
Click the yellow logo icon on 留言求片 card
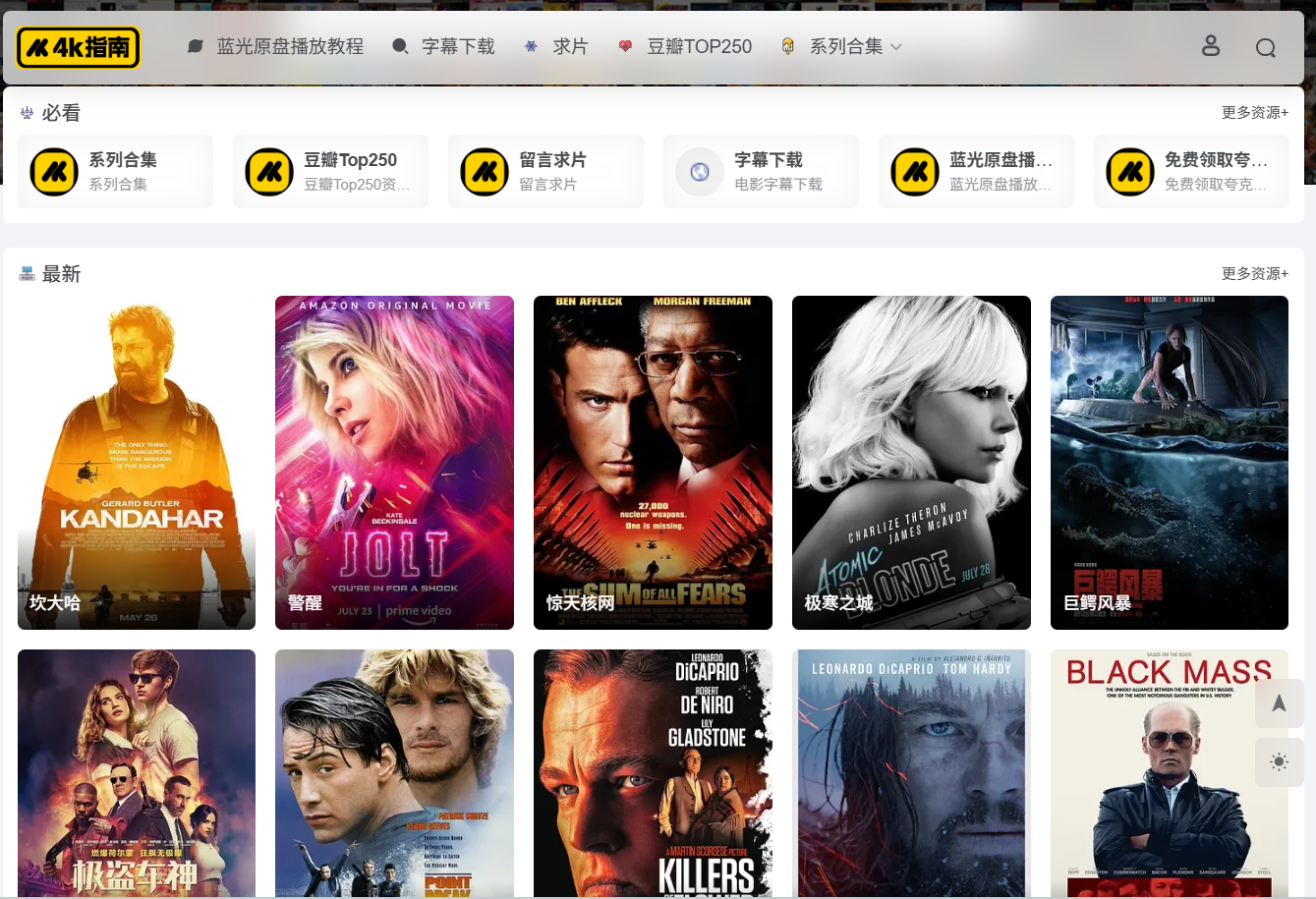pyautogui.click(x=484, y=171)
